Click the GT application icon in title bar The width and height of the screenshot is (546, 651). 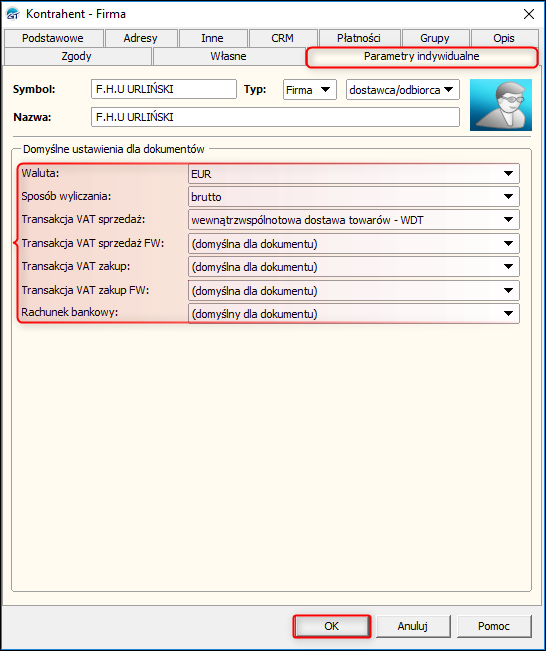[x=13, y=14]
